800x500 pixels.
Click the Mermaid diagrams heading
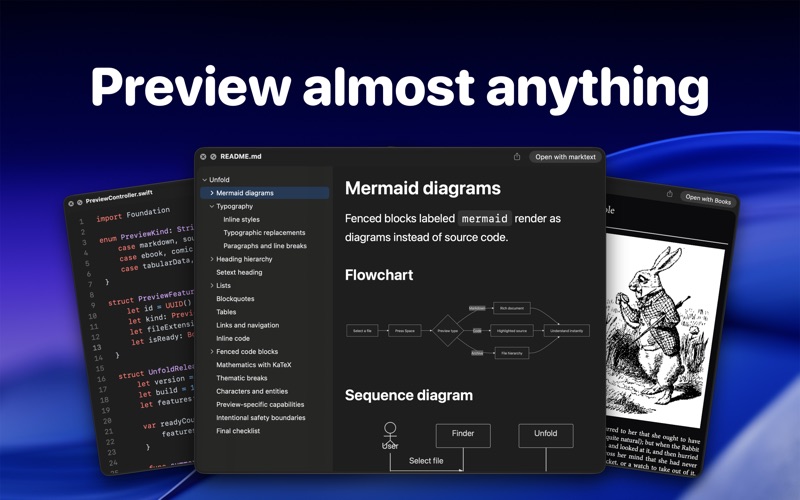pos(422,188)
